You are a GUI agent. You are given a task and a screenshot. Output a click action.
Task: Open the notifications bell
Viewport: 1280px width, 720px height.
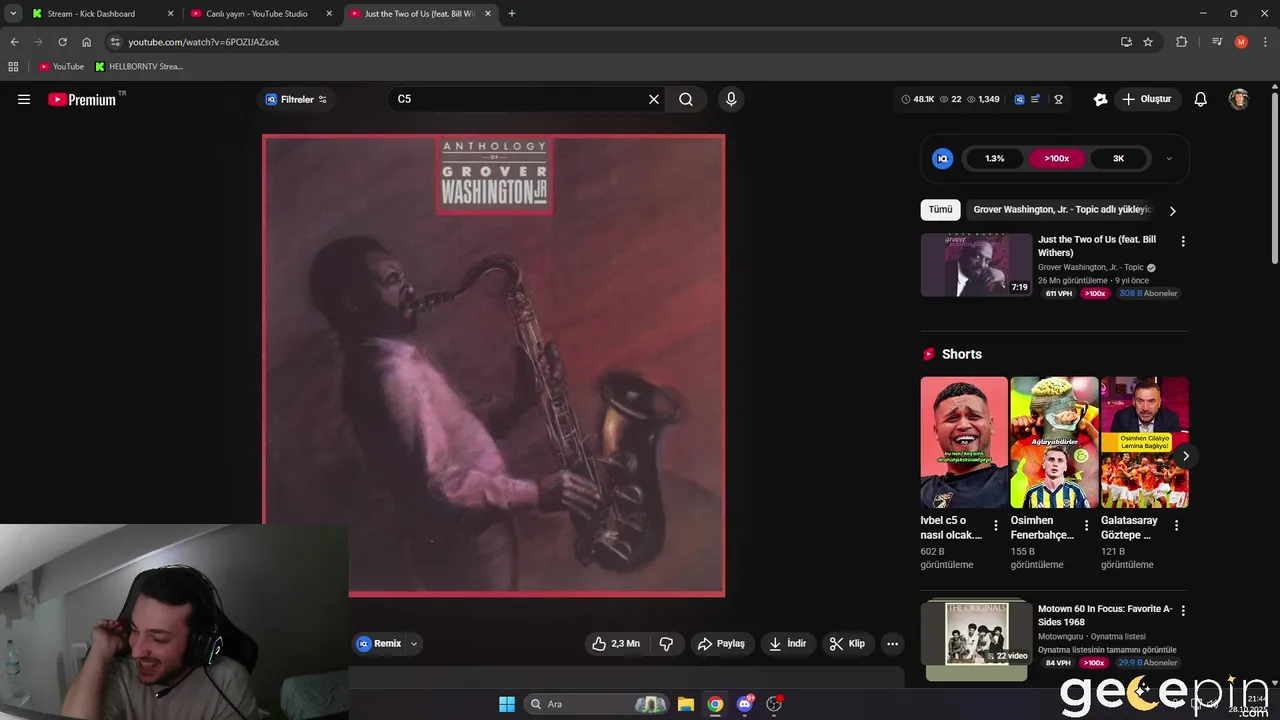[x=1201, y=99]
